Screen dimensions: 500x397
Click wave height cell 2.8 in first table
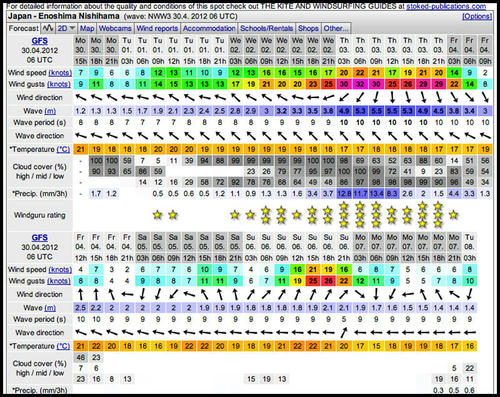235,111
